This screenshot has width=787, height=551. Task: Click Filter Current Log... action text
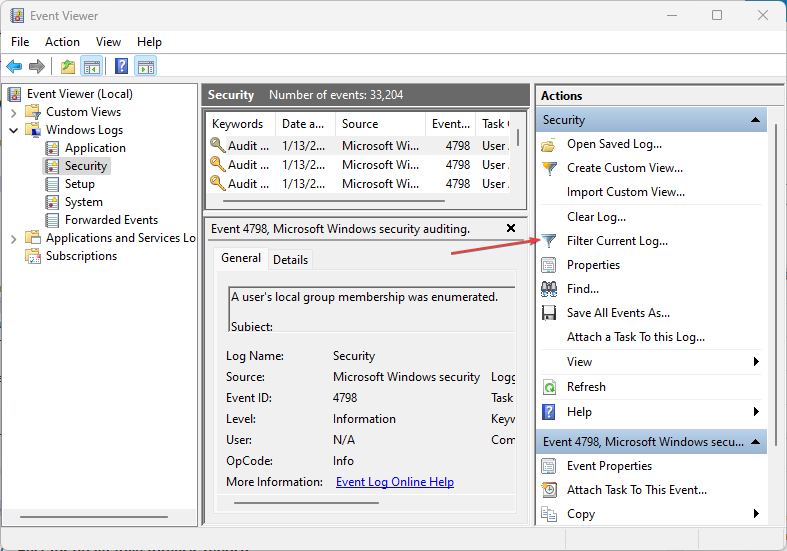[x=617, y=241]
